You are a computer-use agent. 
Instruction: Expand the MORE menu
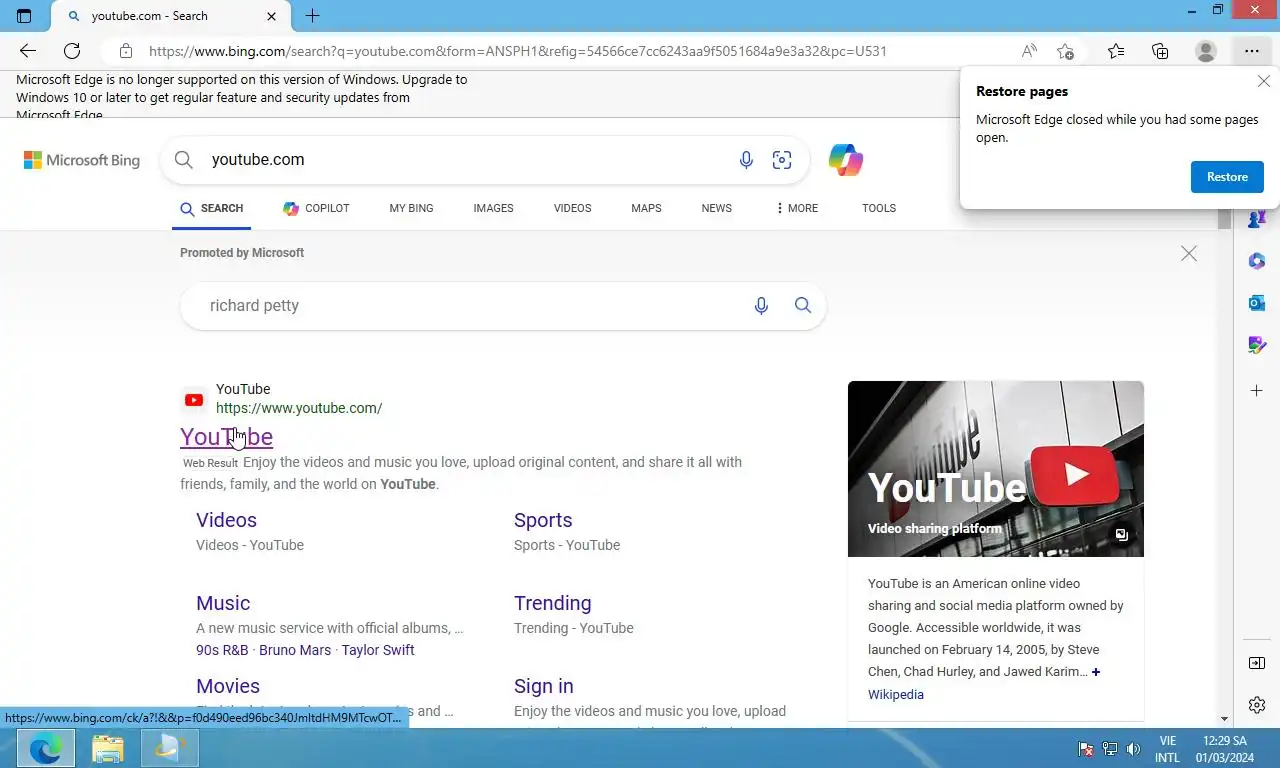(x=797, y=208)
